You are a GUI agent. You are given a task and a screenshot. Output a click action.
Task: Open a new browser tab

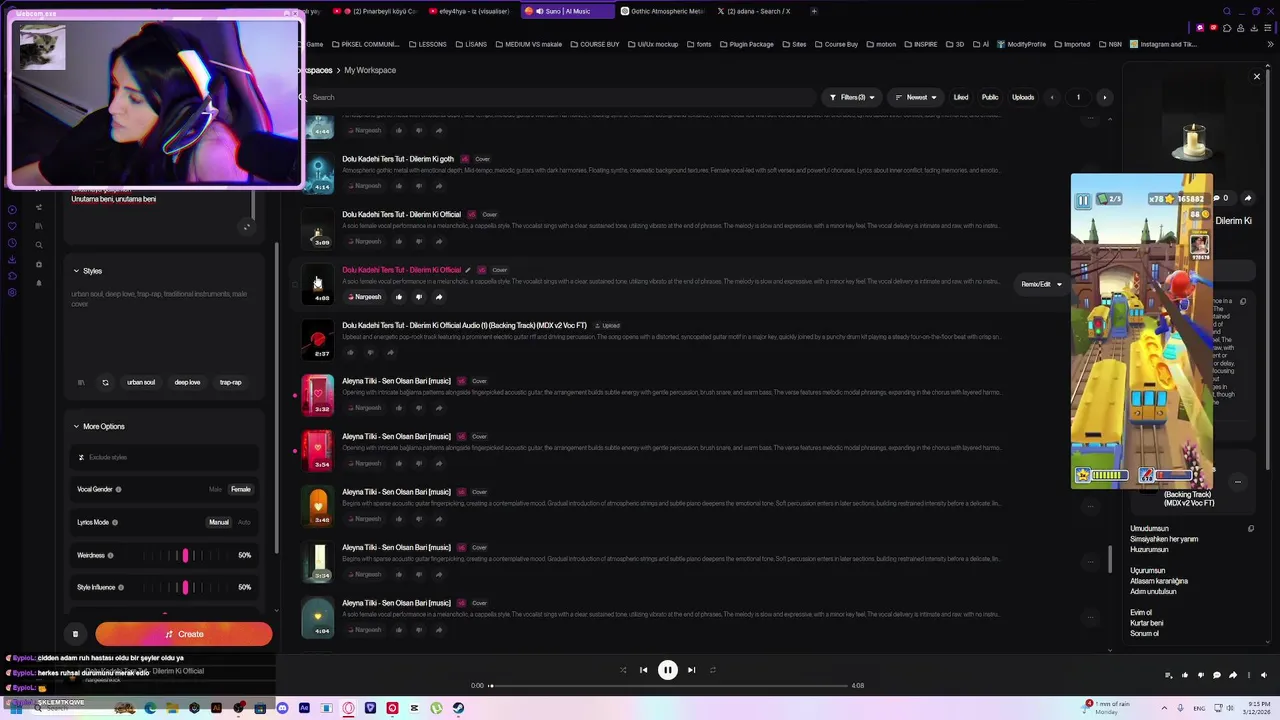pos(814,11)
